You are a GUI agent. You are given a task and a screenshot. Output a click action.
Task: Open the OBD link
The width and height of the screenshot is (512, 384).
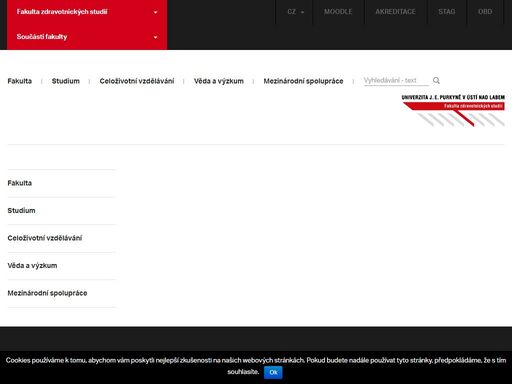click(x=485, y=12)
